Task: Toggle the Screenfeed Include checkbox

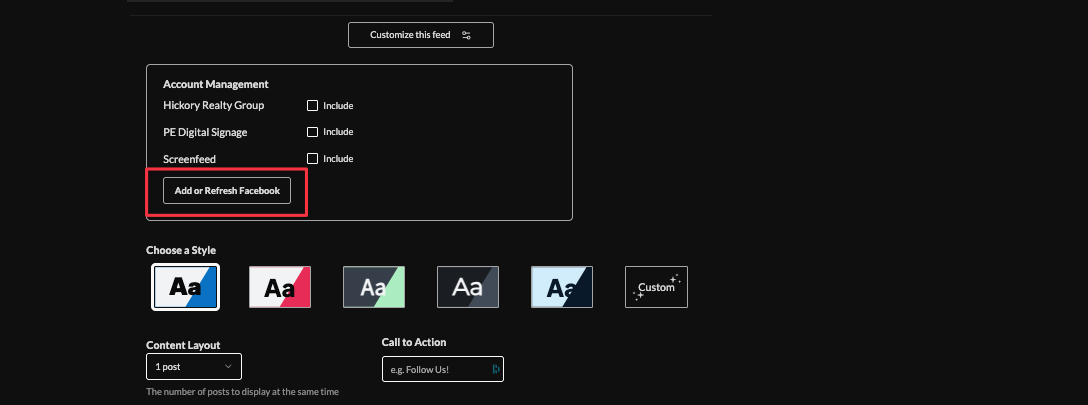Action: [312, 158]
